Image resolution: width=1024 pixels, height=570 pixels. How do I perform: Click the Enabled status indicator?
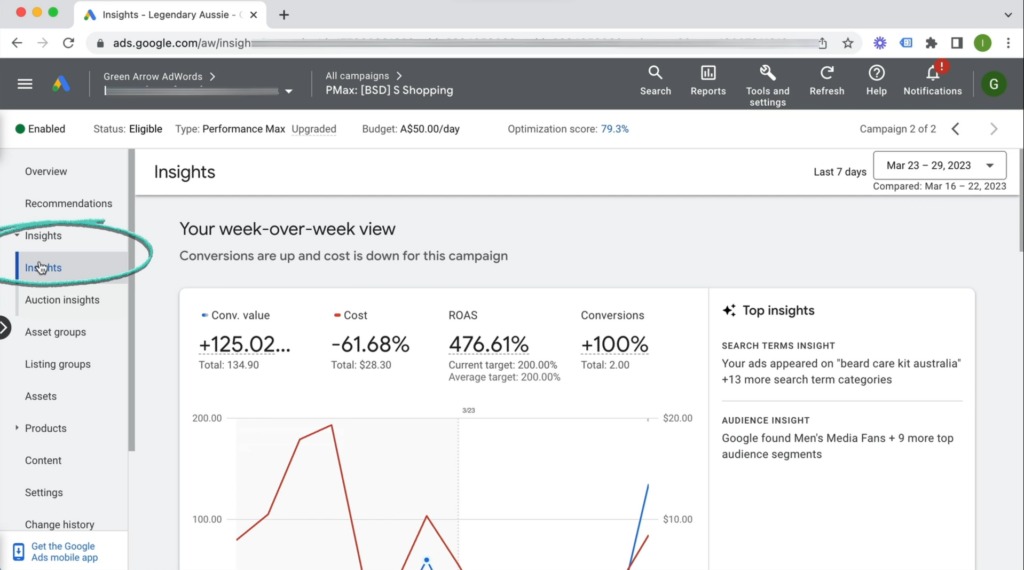coord(40,129)
